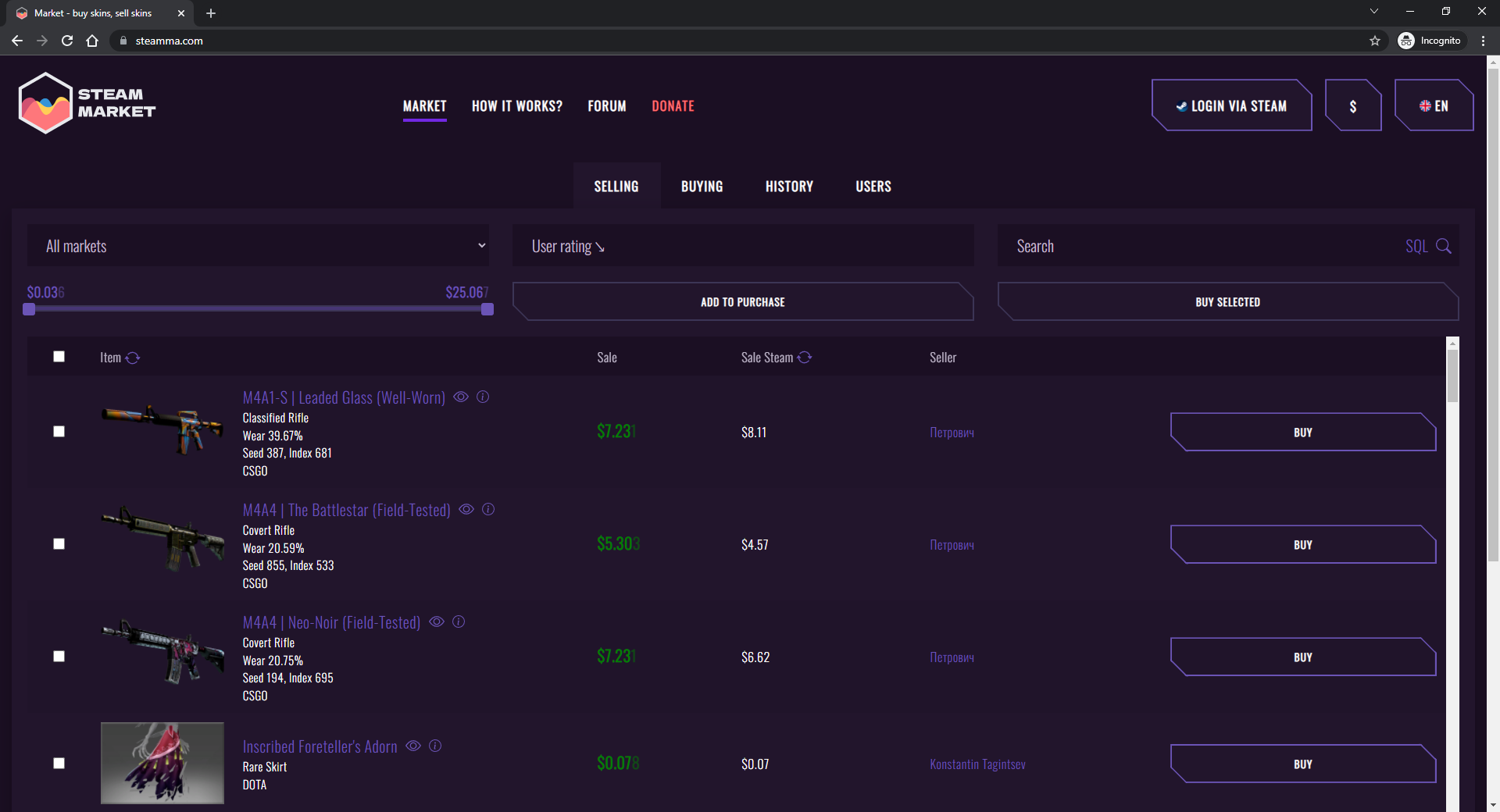Open the How It Works menu item
The image size is (1500, 812).
coord(516,106)
